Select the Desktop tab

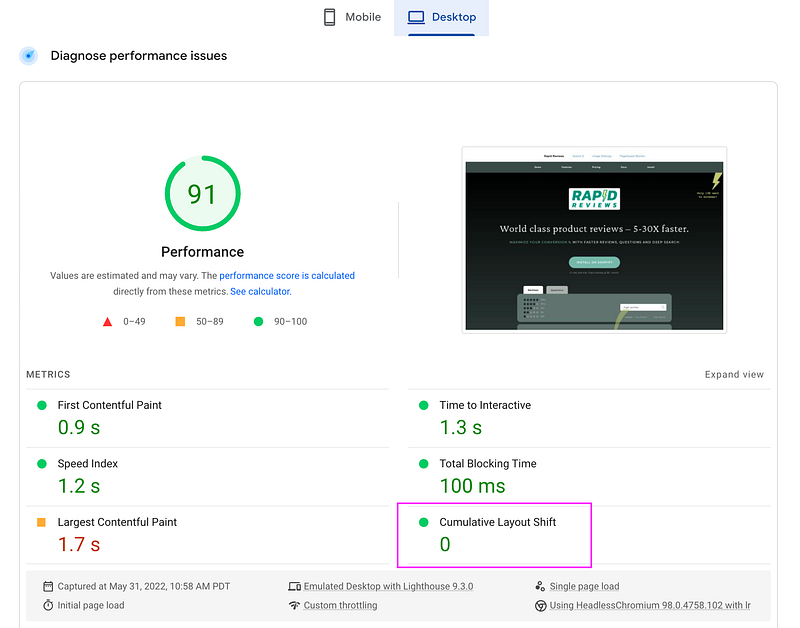(442, 17)
